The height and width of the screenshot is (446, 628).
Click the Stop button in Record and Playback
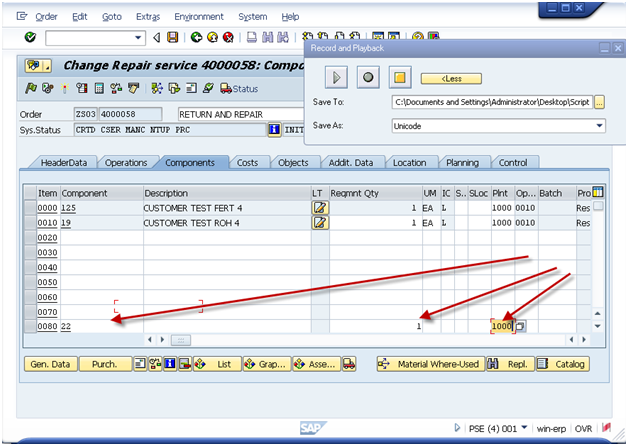click(x=400, y=77)
